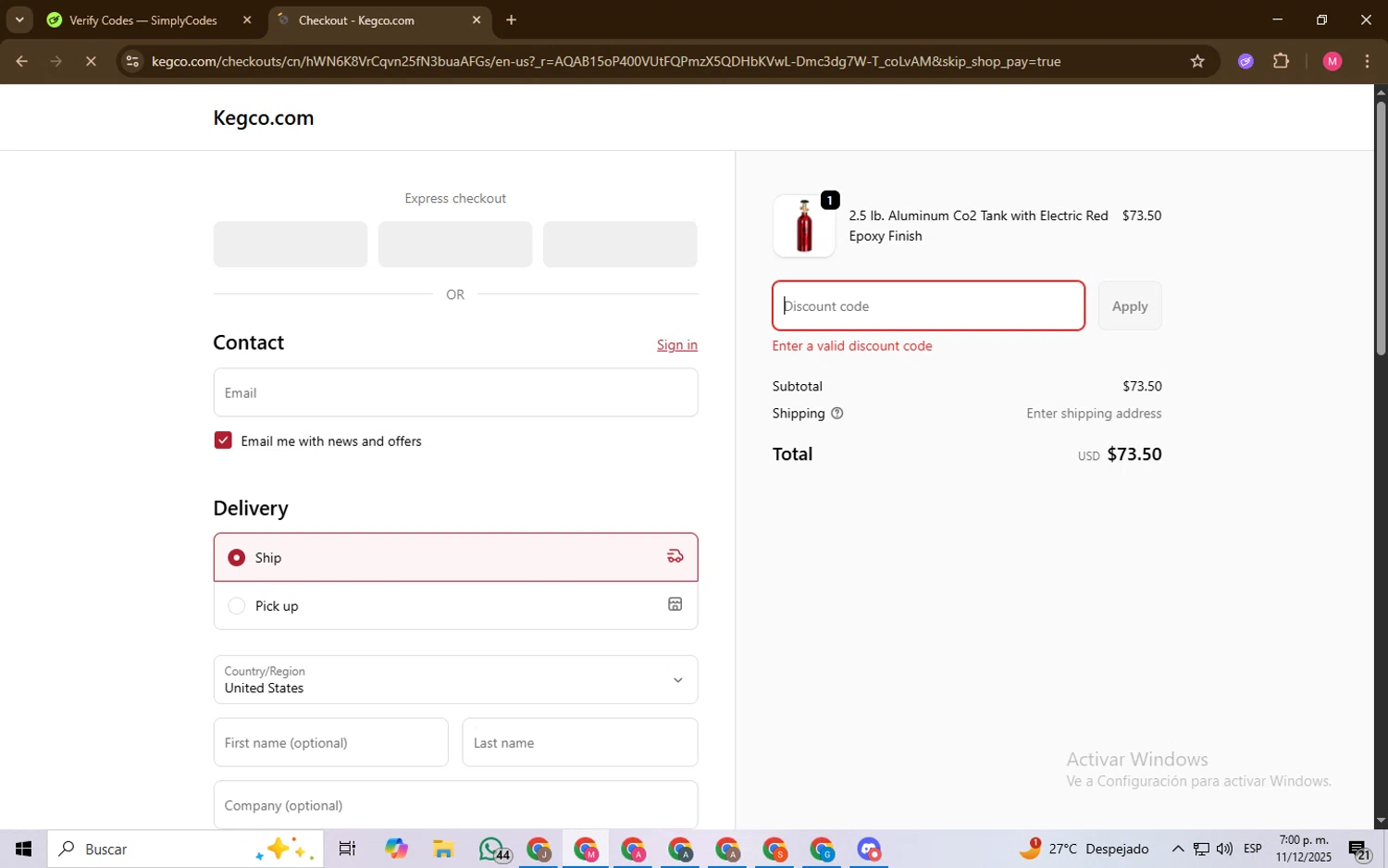Viewport: 1388px width, 868px height.
Task: Focus the Discount code field
Action: 928,306
